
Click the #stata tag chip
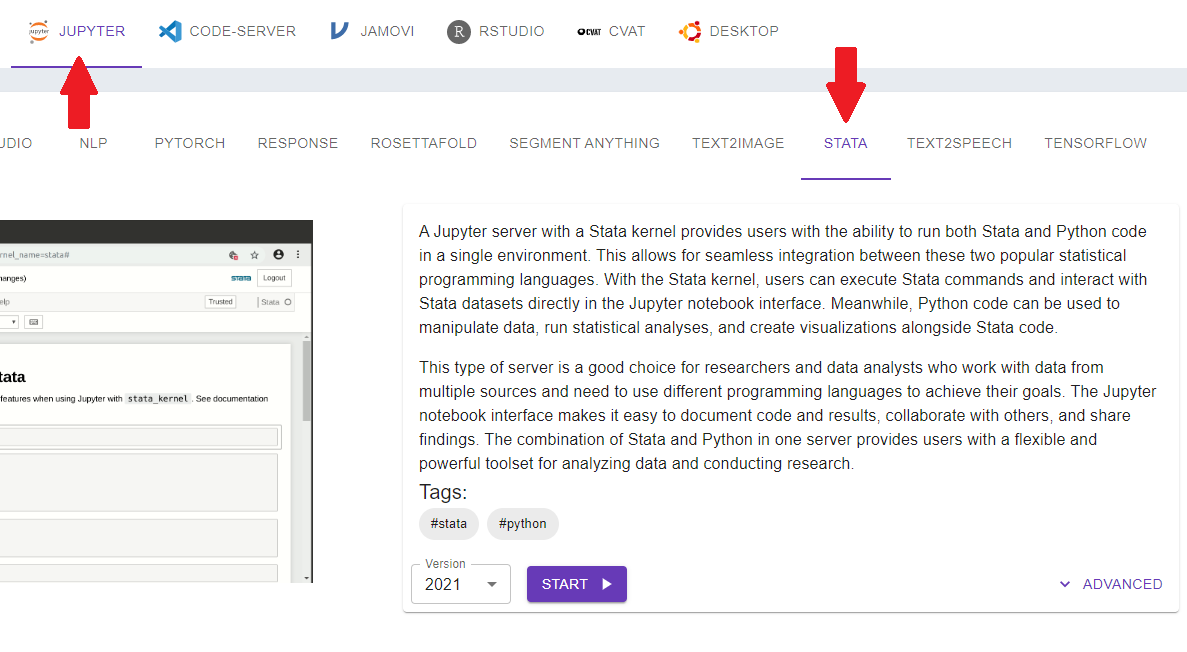(448, 523)
